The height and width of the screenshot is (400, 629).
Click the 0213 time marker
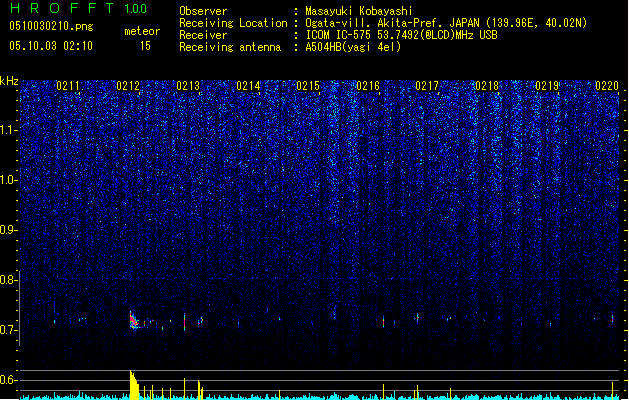click(x=188, y=86)
